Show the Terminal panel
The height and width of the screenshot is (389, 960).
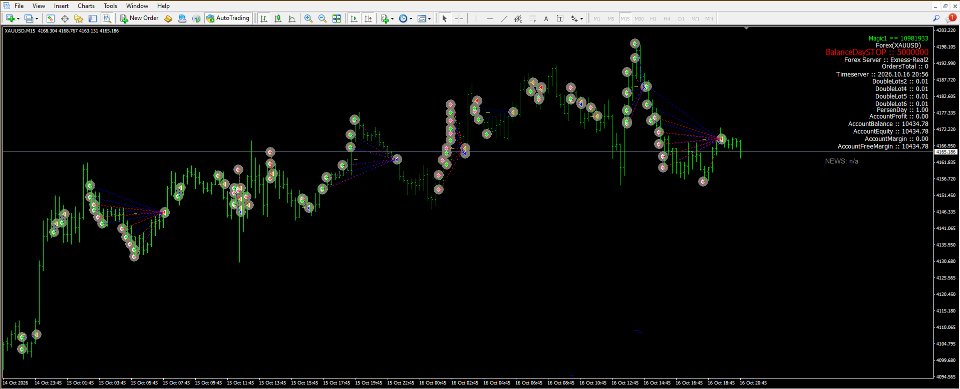coord(92,18)
